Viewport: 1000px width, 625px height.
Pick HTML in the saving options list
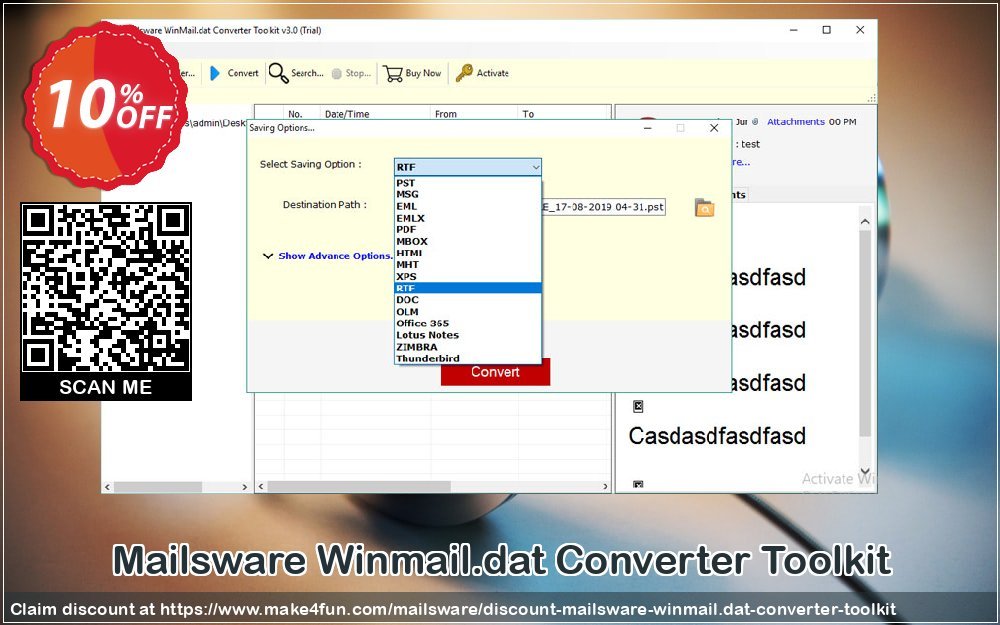(x=467, y=253)
